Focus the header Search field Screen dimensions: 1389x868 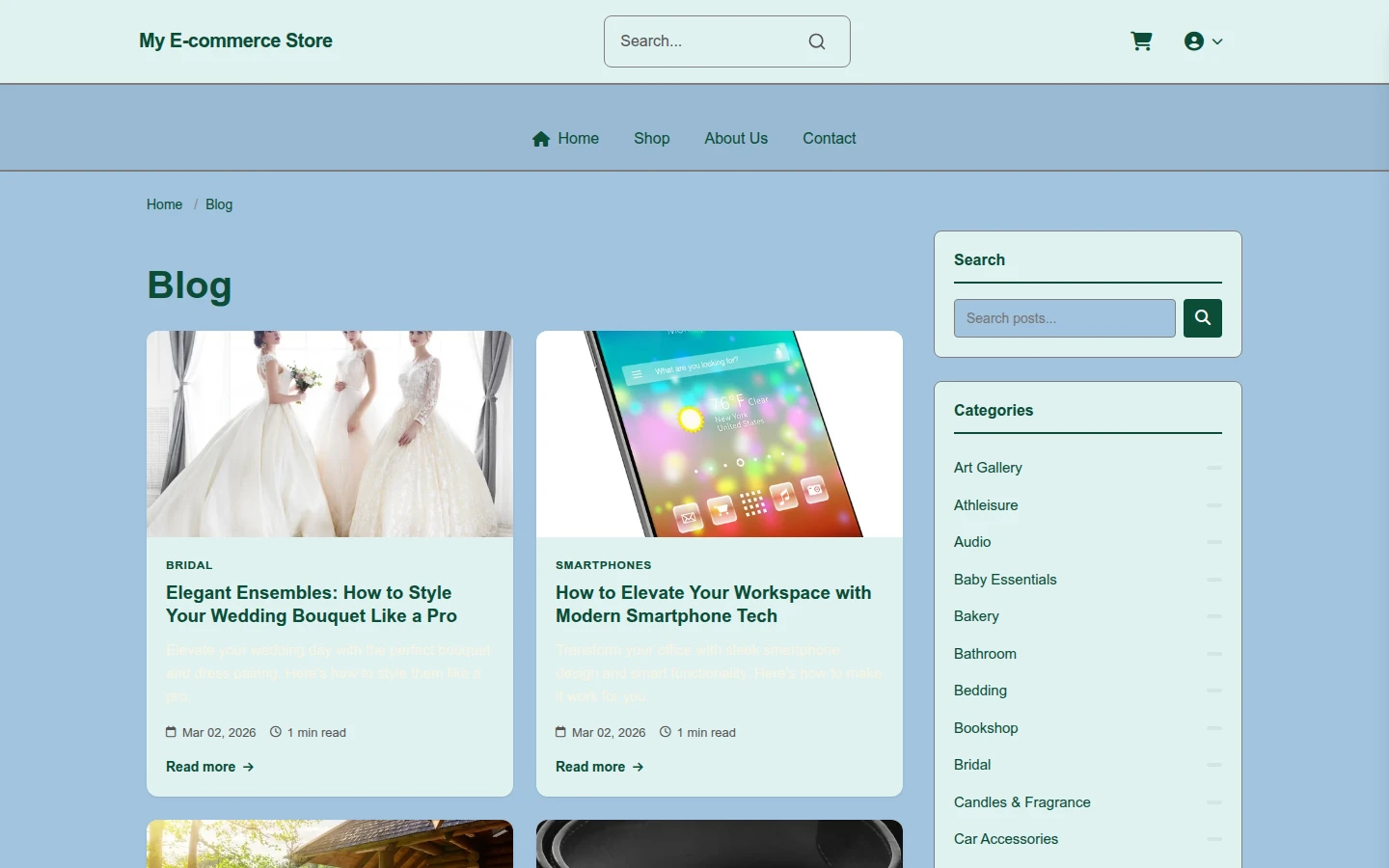point(727,41)
